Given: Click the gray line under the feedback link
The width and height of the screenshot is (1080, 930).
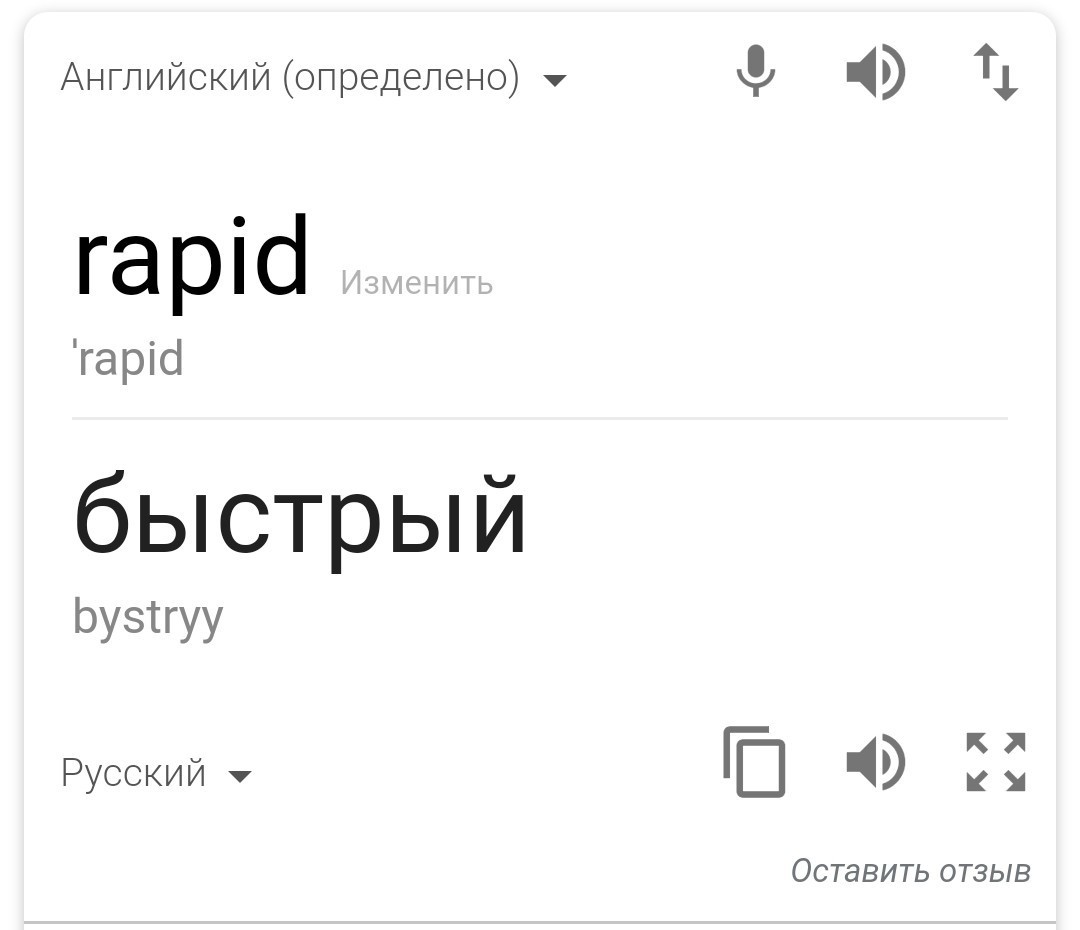Looking at the screenshot, I should (540, 922).
